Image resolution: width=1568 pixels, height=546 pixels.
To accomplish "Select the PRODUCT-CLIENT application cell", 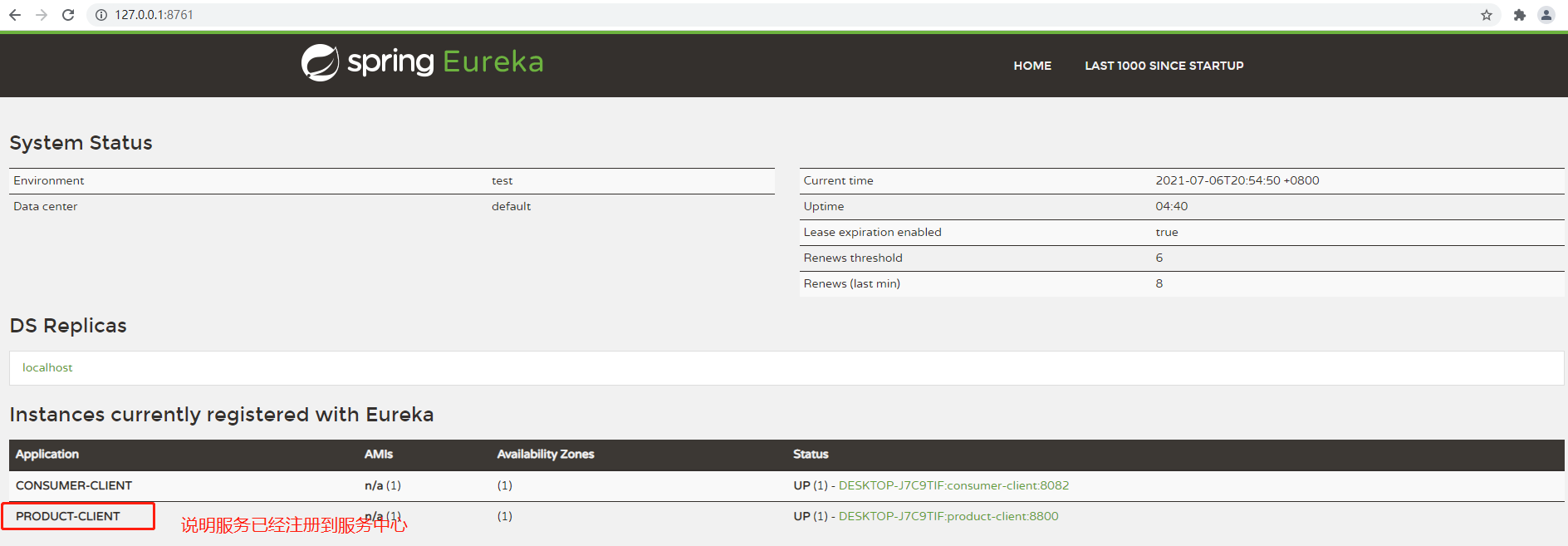I will pyautogui.click(x=68, y=516).
